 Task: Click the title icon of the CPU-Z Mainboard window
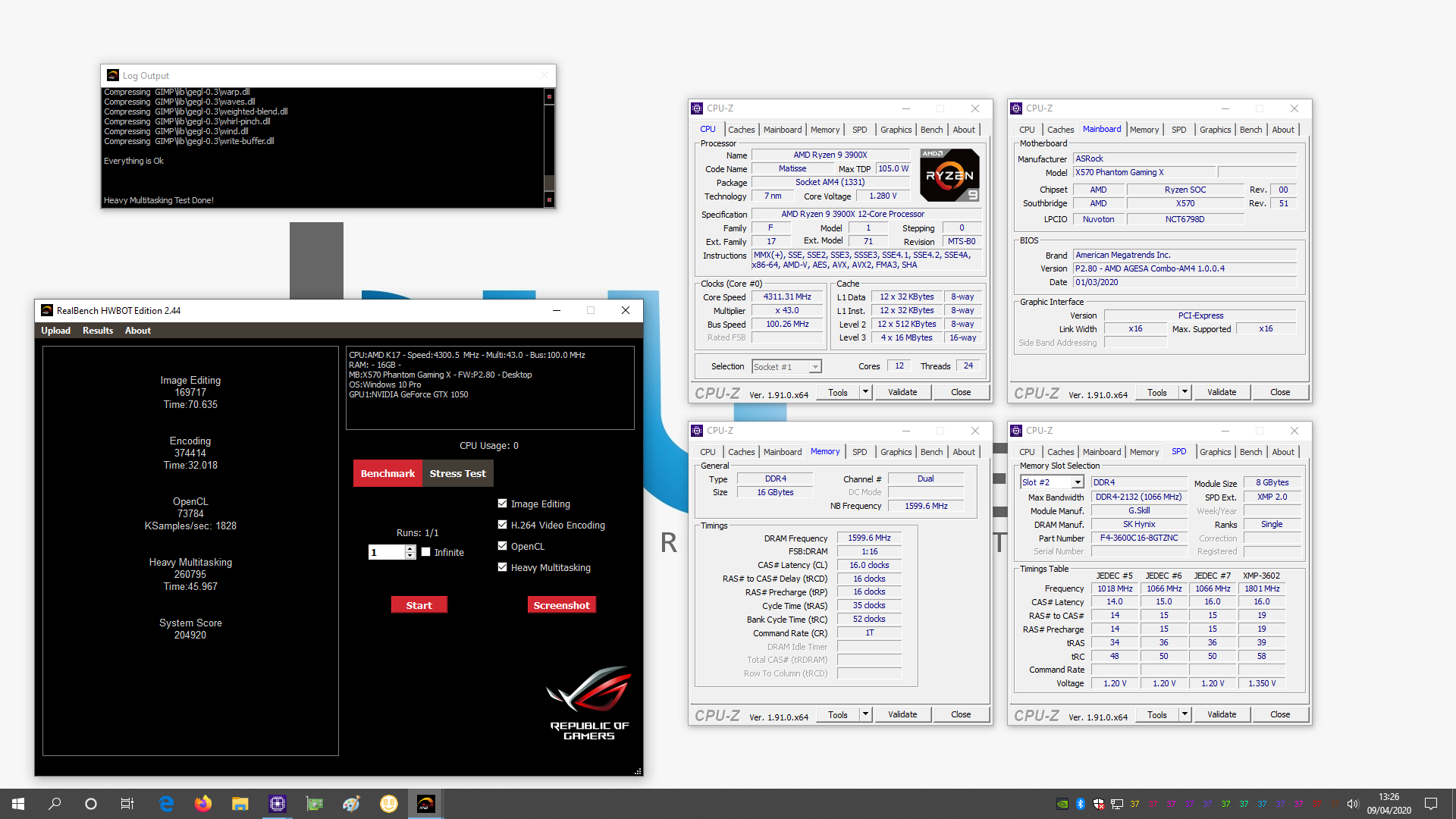1016,108
